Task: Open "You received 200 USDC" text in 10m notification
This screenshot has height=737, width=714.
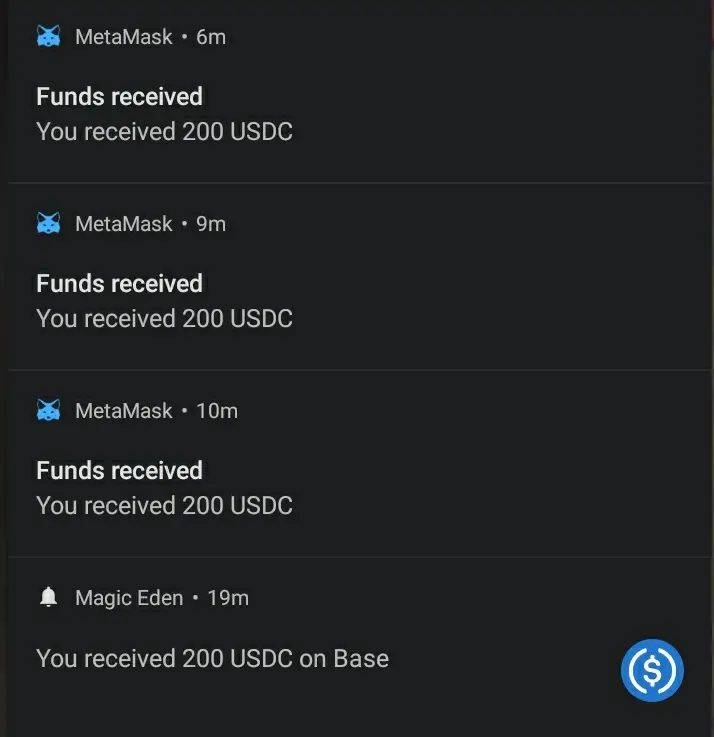Action: [165, 505]
